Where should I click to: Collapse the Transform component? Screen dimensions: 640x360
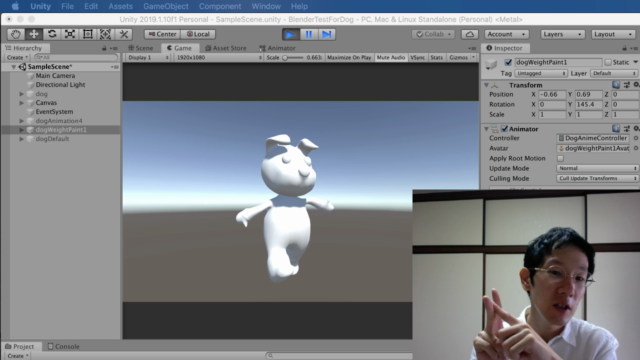click(x=486, y=85)
